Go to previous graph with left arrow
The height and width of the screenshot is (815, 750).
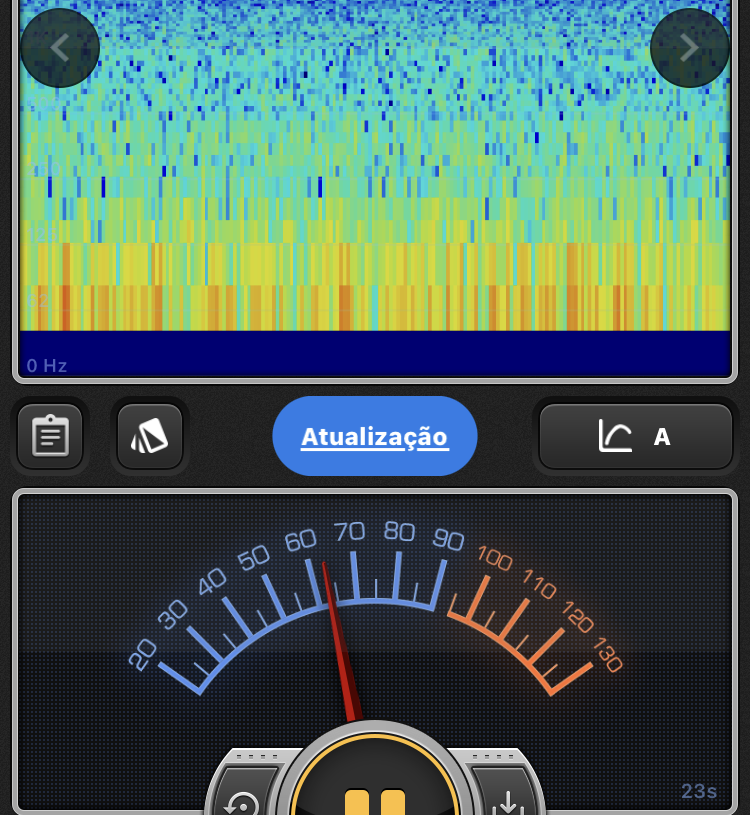click(59, 48)
